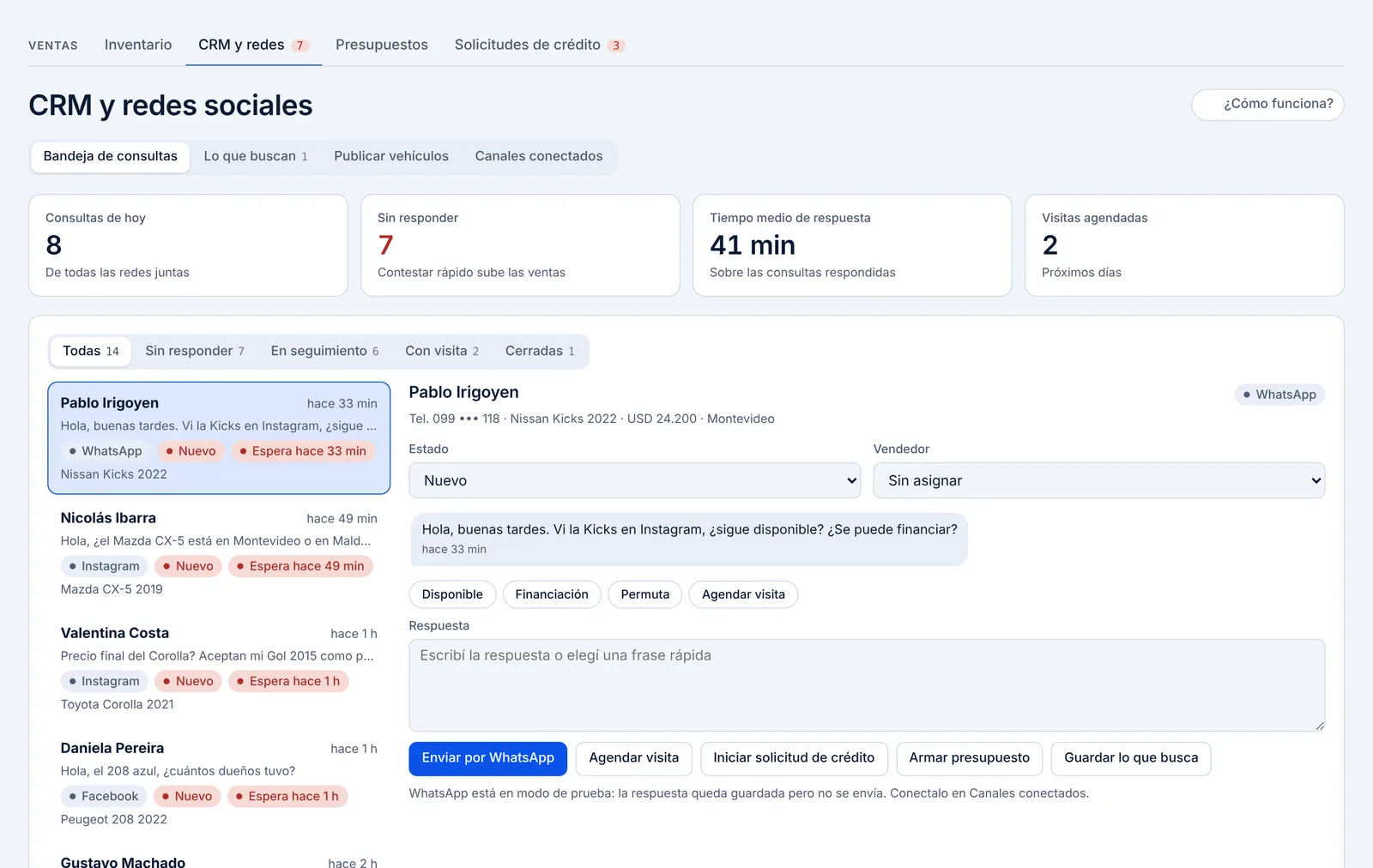
Task: Go to Solicitudes de crédito tab
Action: [x=540, y=45]
